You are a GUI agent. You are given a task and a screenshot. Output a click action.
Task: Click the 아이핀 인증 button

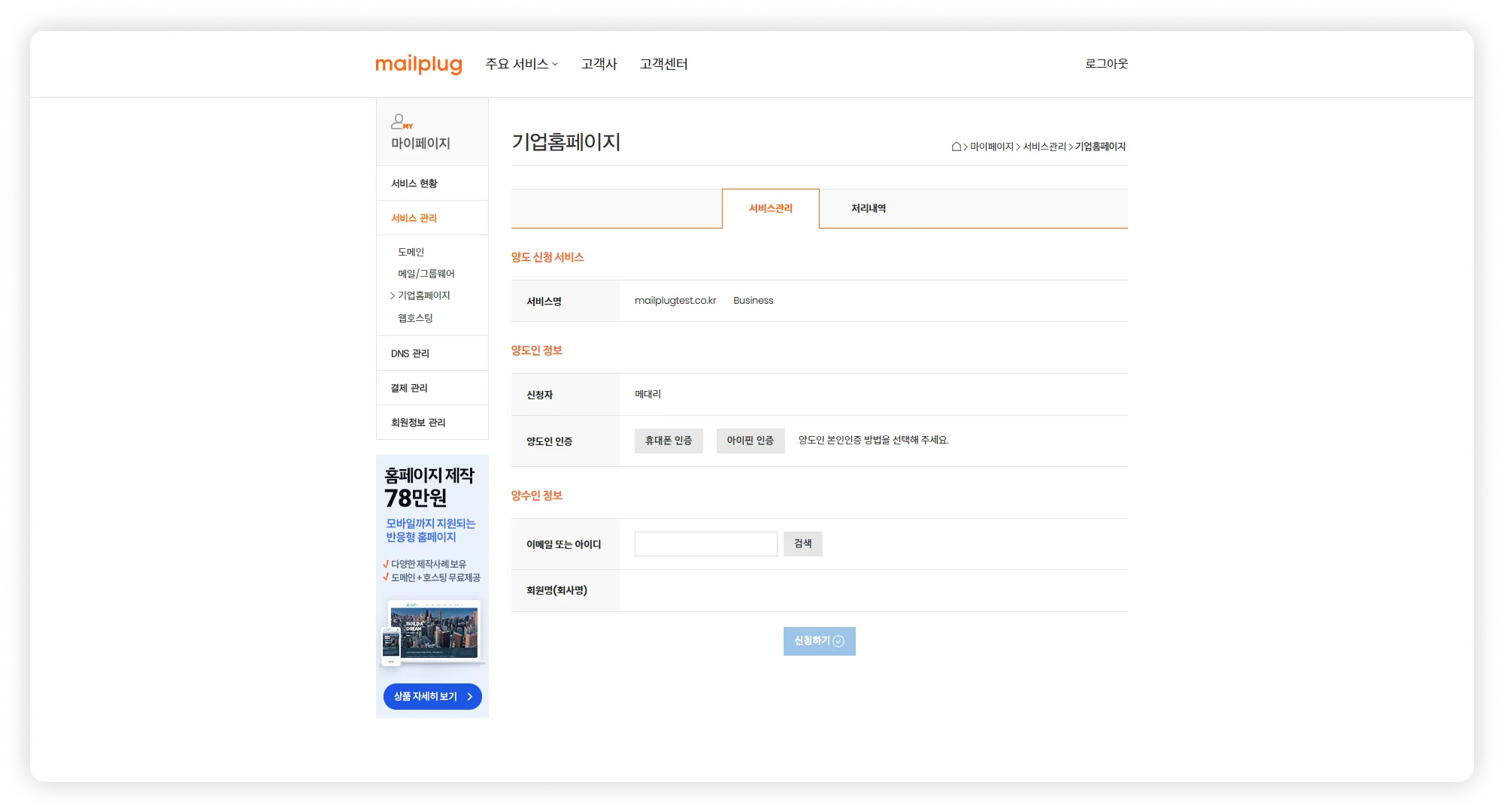(x=750, y=441)
